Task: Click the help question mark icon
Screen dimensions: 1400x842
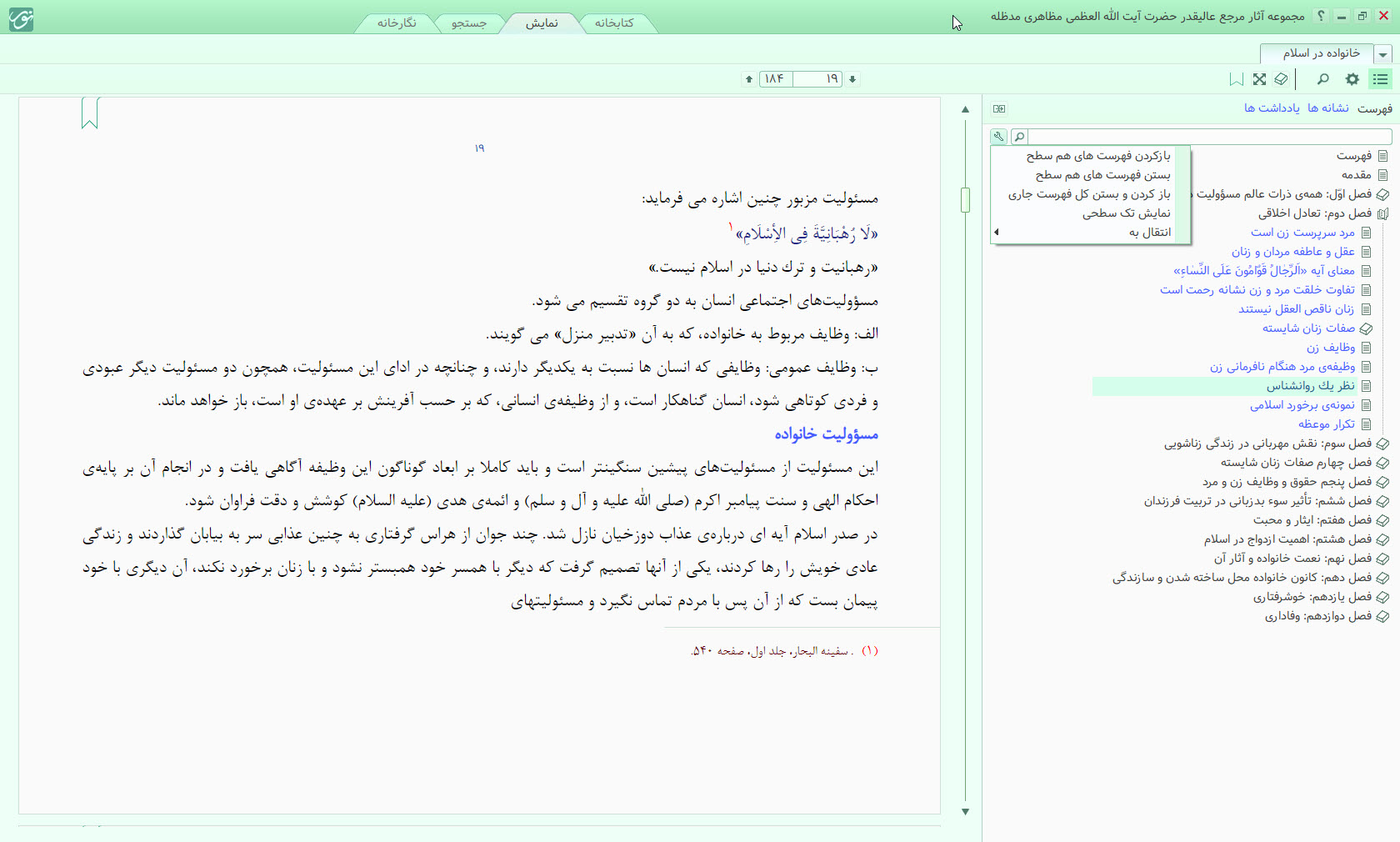Action: (x=1320, y=16)
